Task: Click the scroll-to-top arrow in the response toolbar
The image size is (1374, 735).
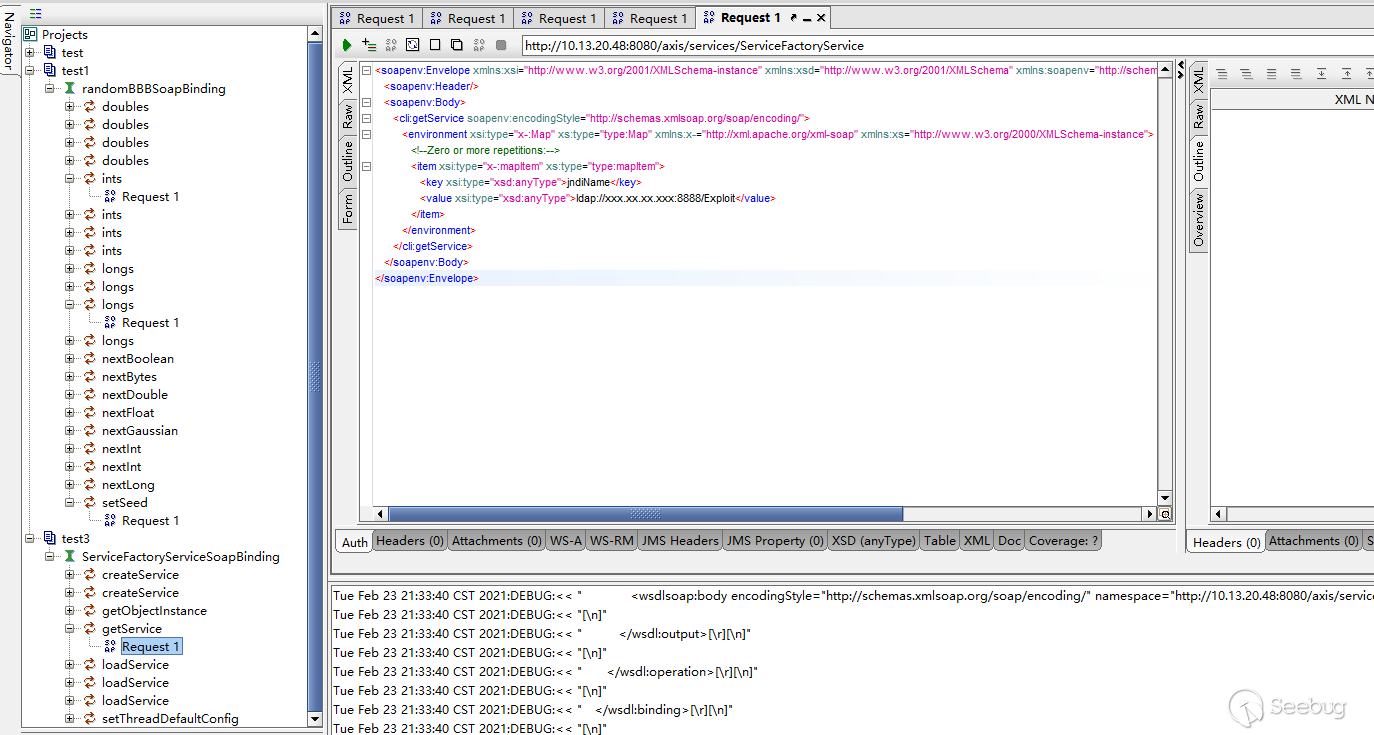Action: pos(1347,72)
